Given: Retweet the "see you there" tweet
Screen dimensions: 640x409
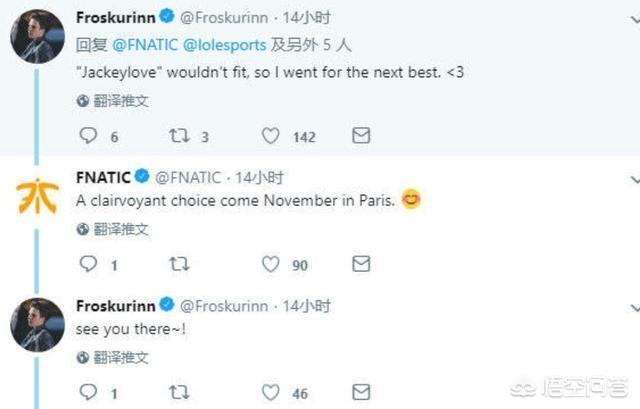Looking at the screenshot, I should pos(180,393).
